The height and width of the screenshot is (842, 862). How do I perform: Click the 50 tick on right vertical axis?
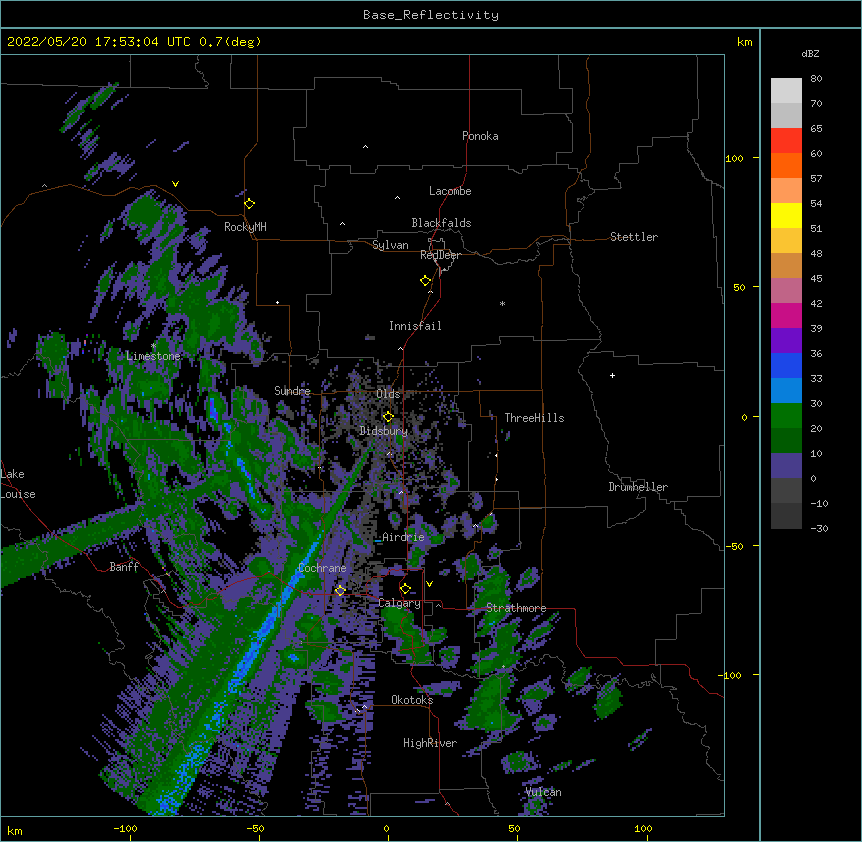pos(739,287)
